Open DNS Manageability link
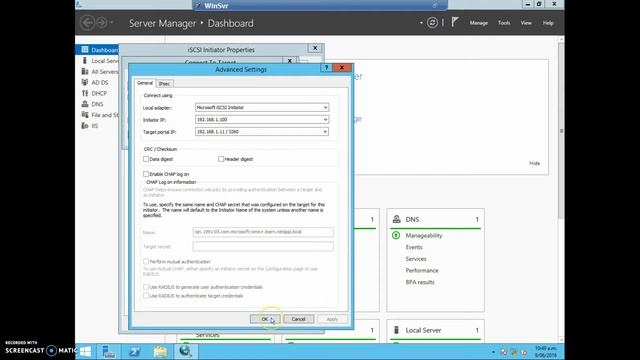 [424, 236]
